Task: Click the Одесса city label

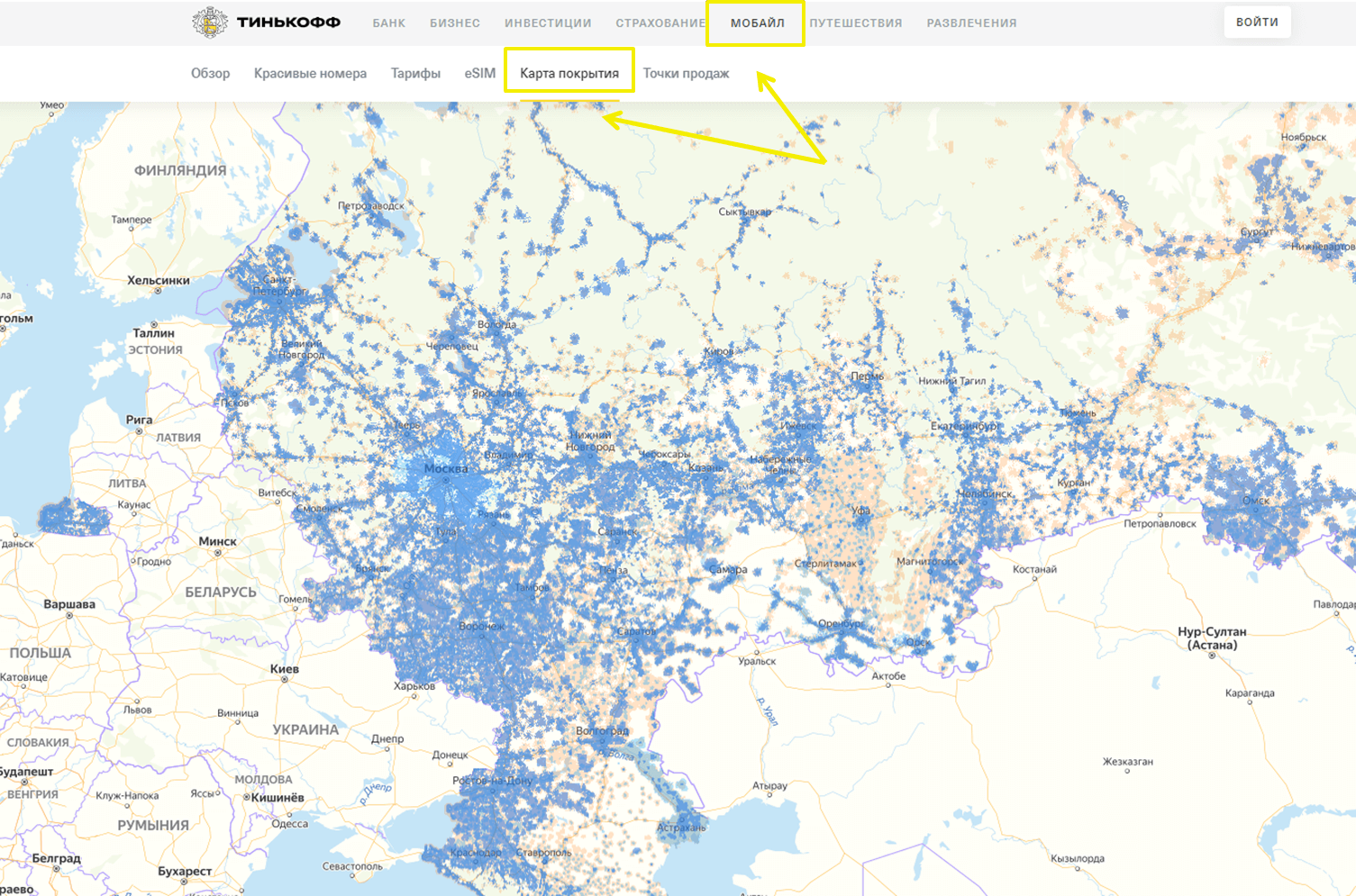Action: (290, 824)
